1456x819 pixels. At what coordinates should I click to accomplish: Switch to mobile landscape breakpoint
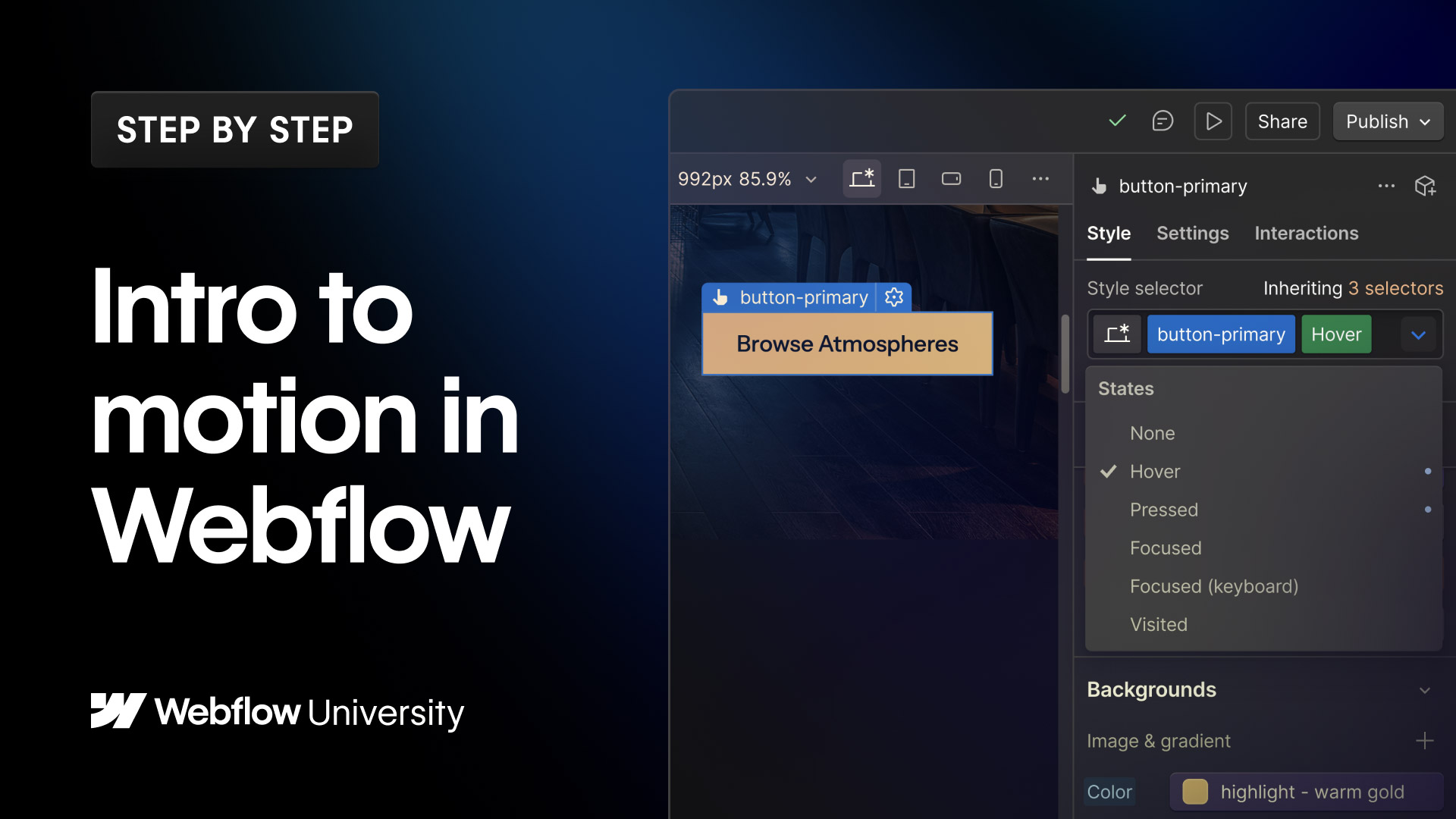click(951, 178)
